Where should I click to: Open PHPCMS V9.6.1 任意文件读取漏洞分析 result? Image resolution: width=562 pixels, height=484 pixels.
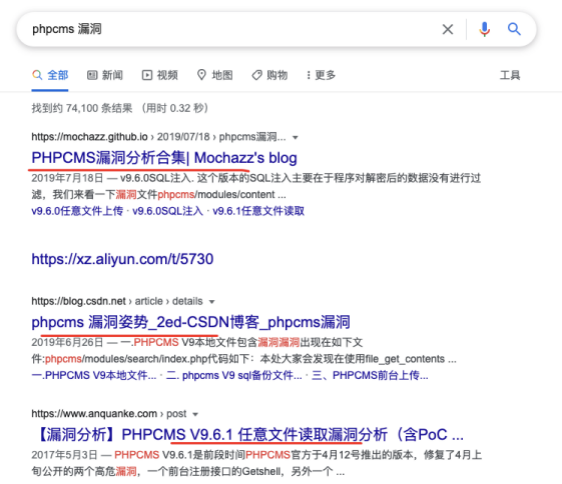pyautogui.click(x=250, y=435)
